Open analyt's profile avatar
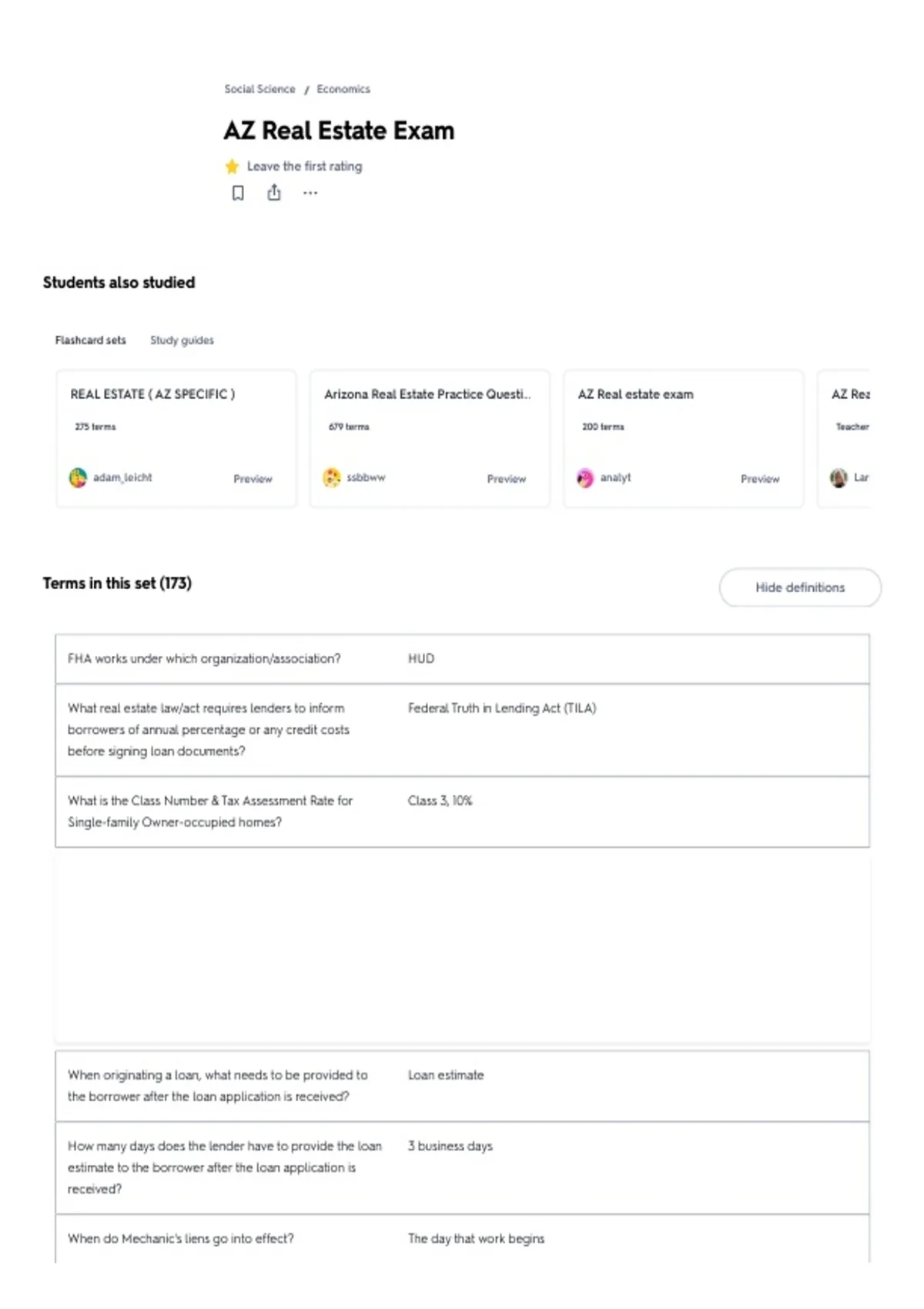This screenshot has height=1309, width=924. (x=585, y=477)
